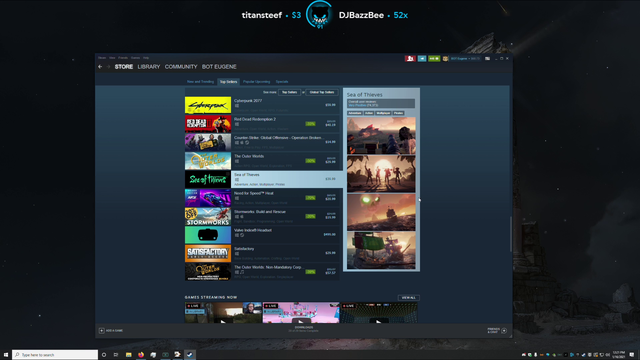Switch to Popular Upcoming tab
Viewport: 640px width, 360px height.
tap(256, 82)
